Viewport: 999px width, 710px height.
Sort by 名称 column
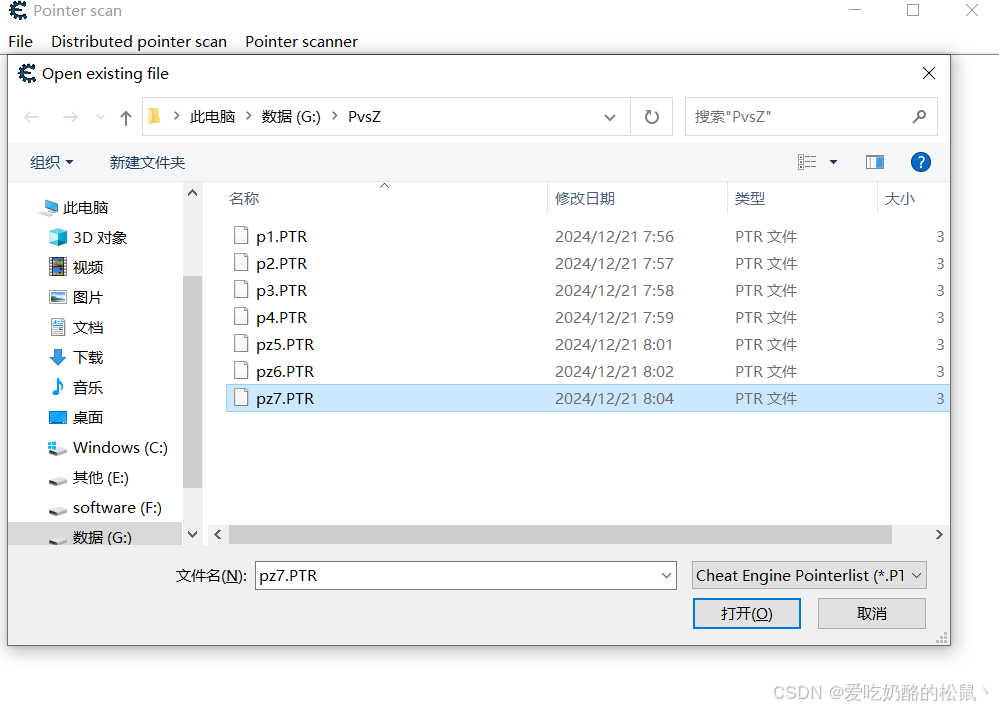(x=244, y=198)
